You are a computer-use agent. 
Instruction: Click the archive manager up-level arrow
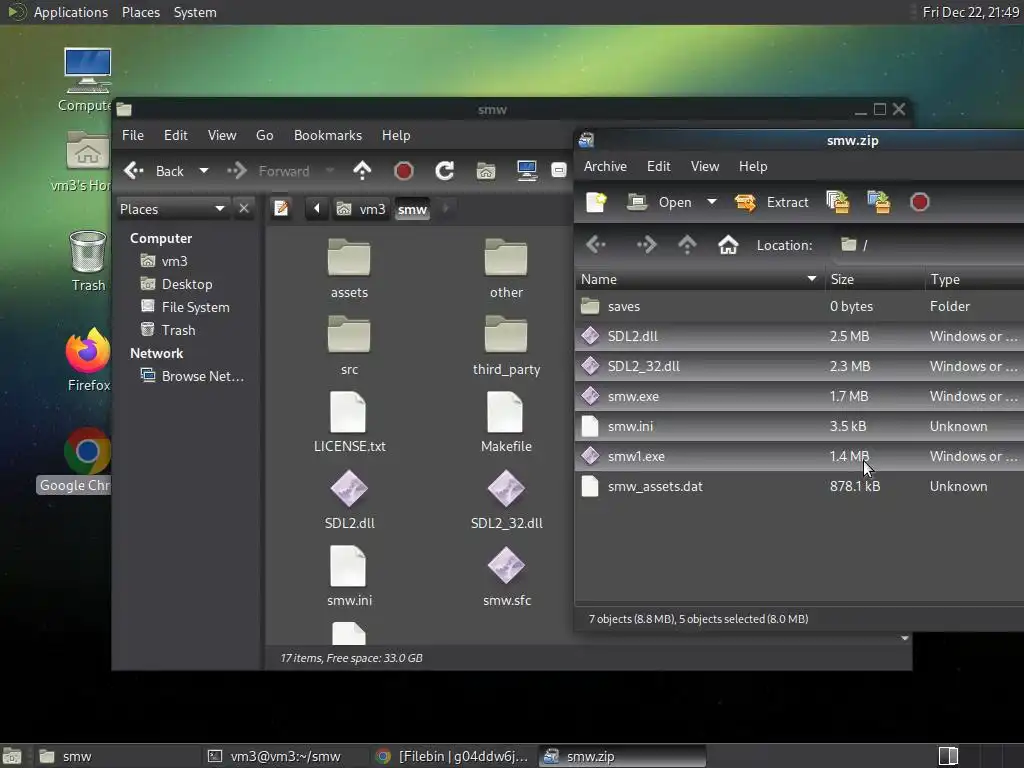687,245
